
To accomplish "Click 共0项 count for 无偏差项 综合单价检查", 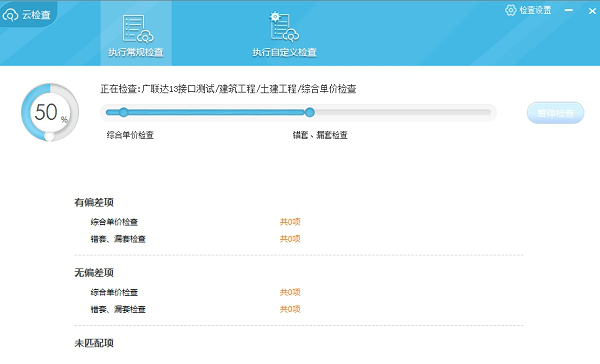I will (290, 292).
